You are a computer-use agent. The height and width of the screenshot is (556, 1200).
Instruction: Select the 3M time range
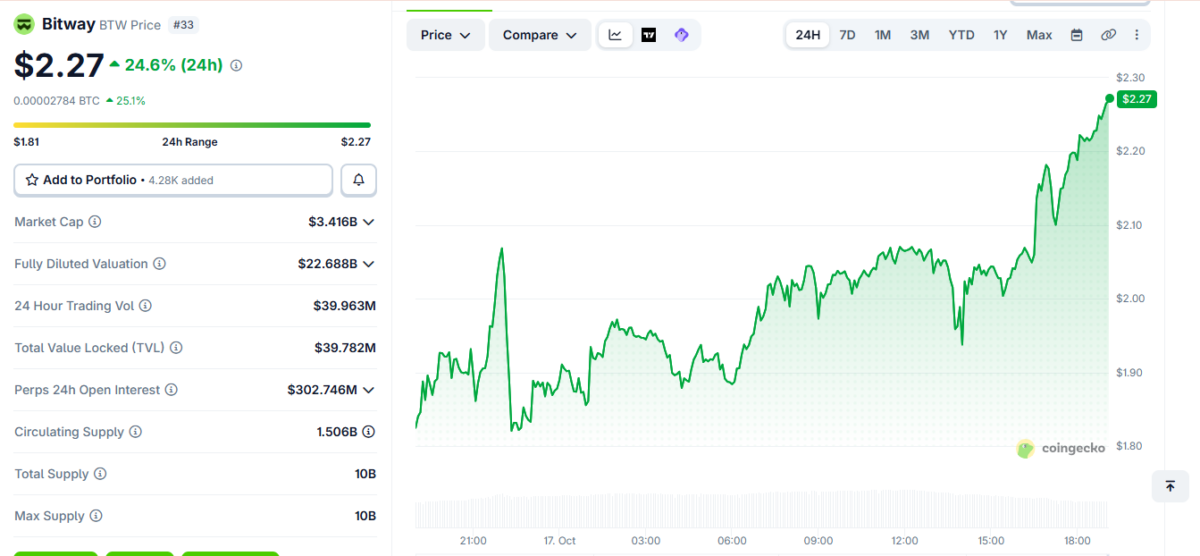coord(920,35)
